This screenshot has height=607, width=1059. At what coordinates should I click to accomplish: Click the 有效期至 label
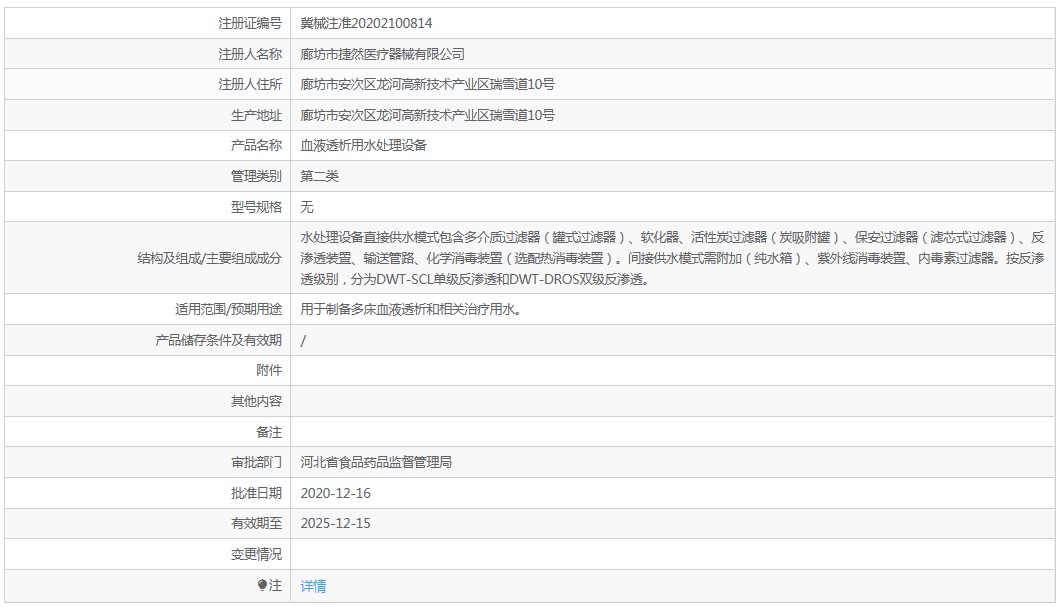pos(256,523)
